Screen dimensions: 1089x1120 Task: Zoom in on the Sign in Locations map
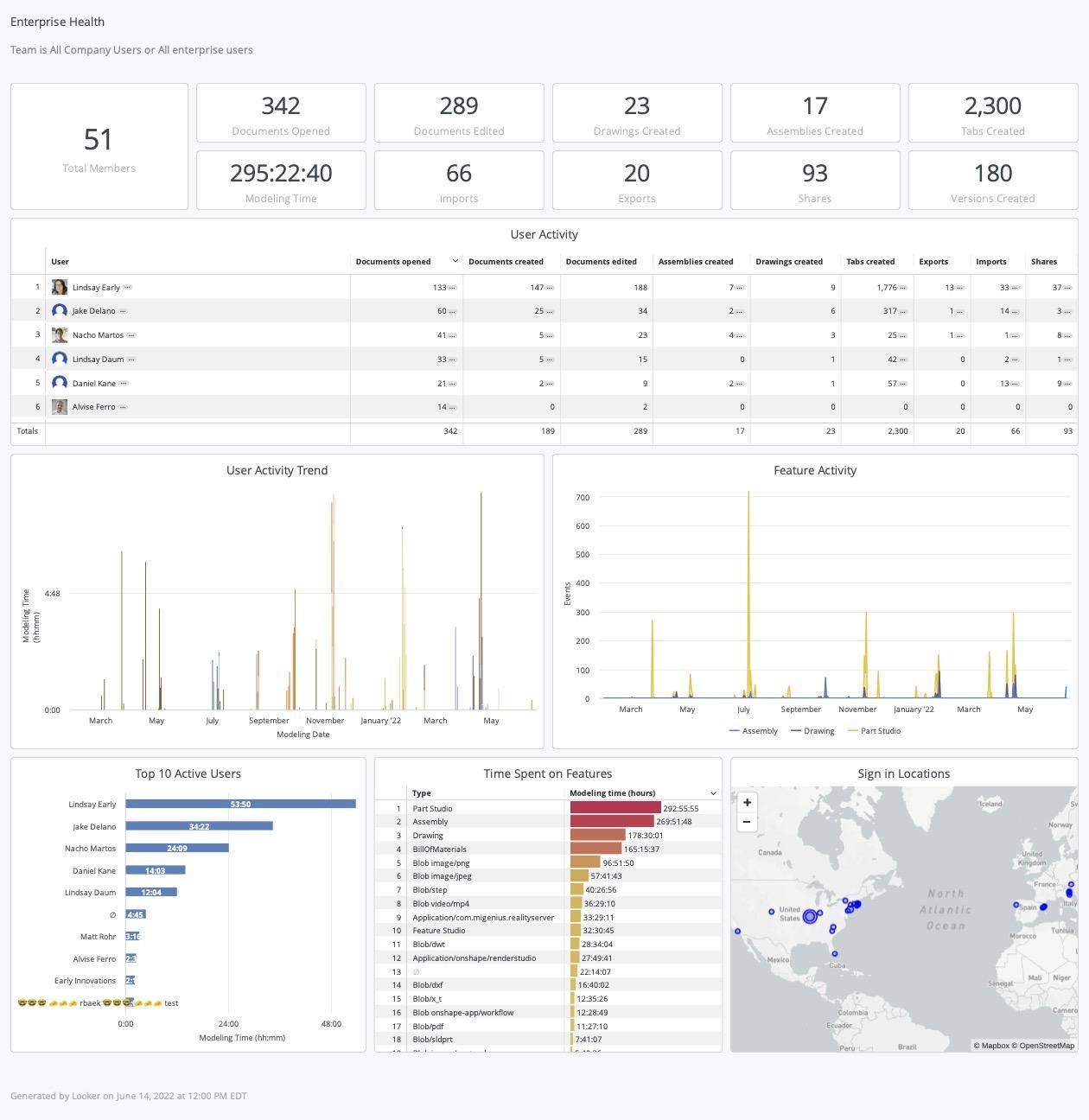pyautogui.click(x=747, y=802)
